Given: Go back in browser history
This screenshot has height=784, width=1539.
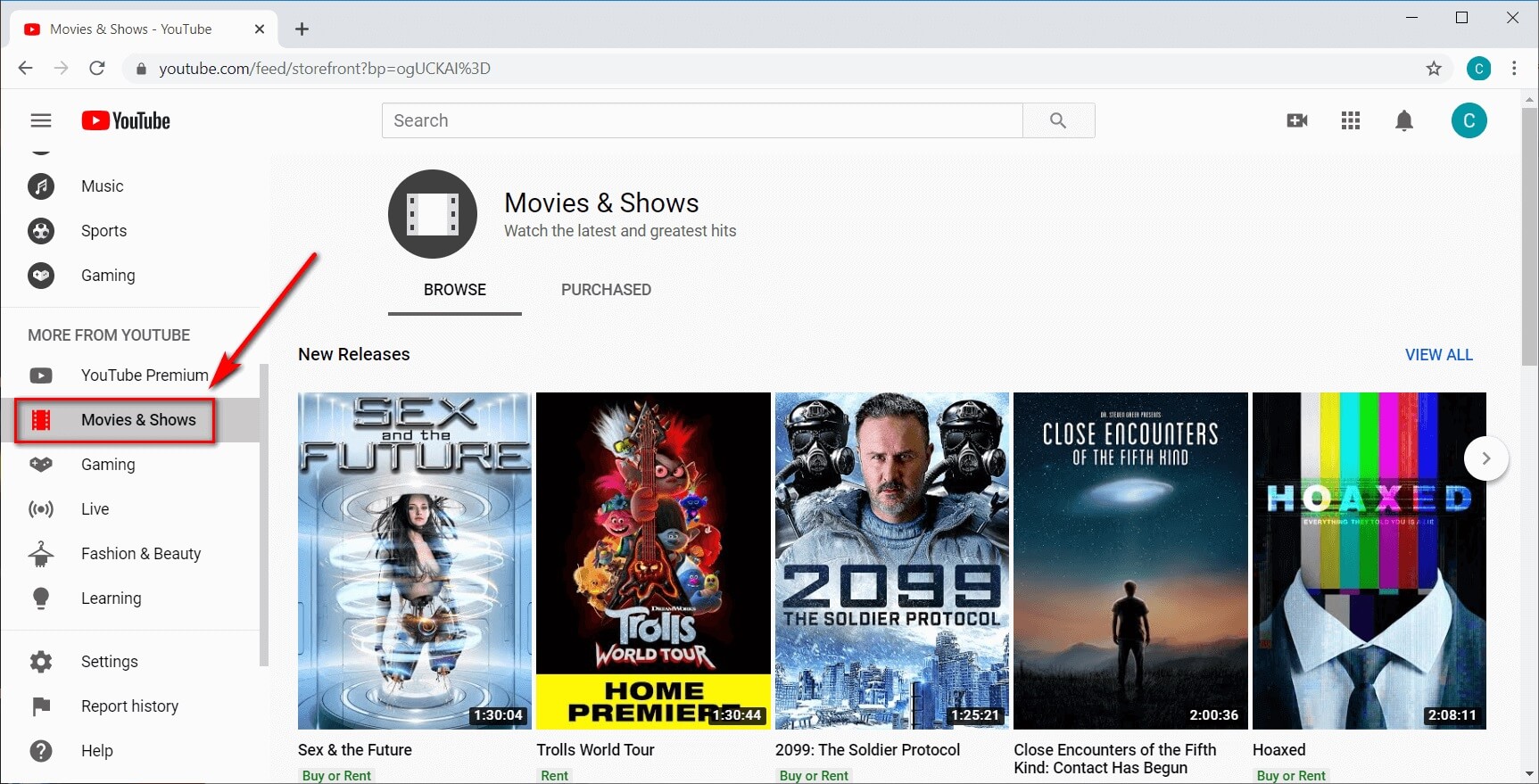Looking at the screenshot, I should click(x=25, y=69).
